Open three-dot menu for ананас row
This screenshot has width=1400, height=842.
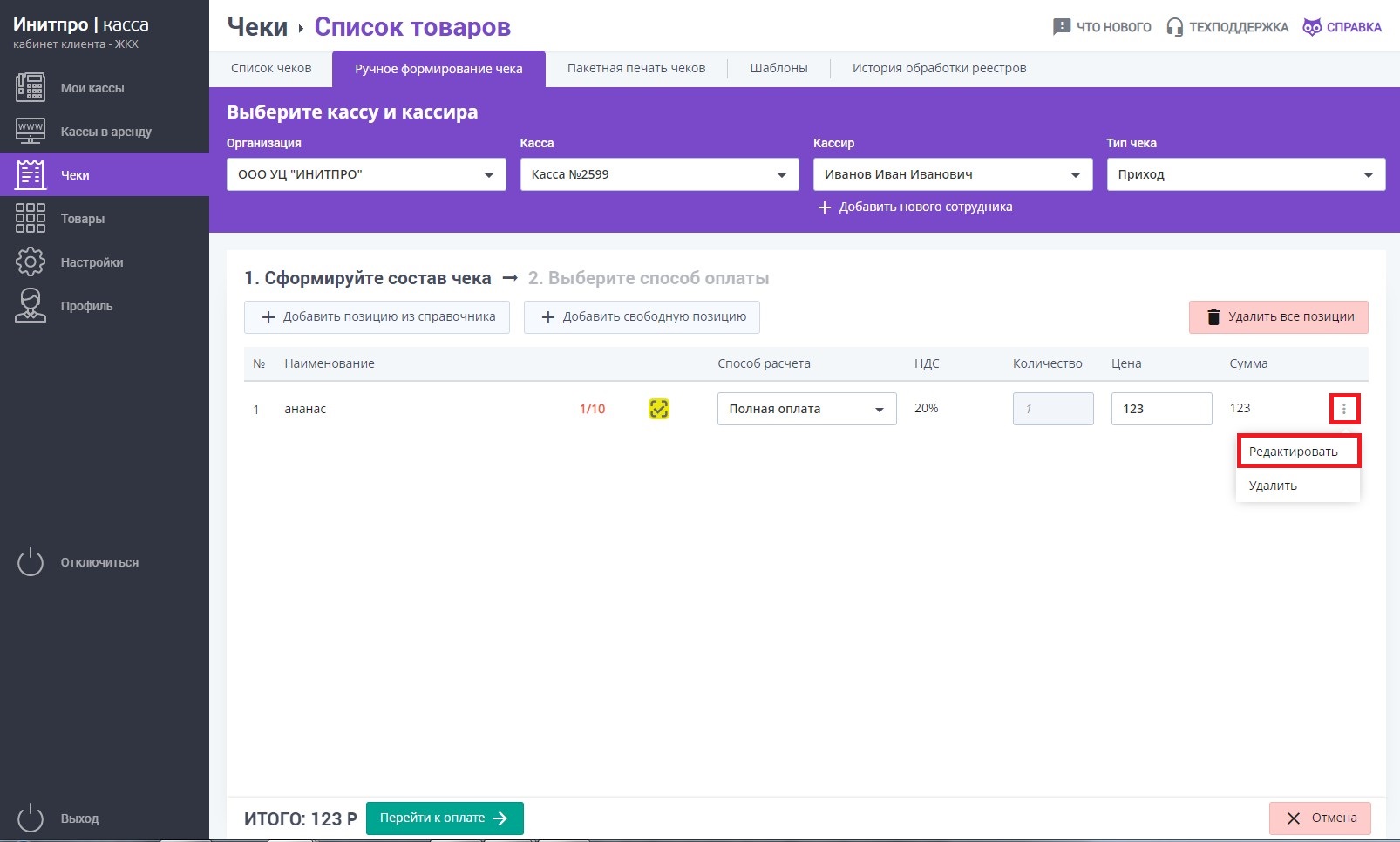pyautogui.click(x=1343, y=409)
